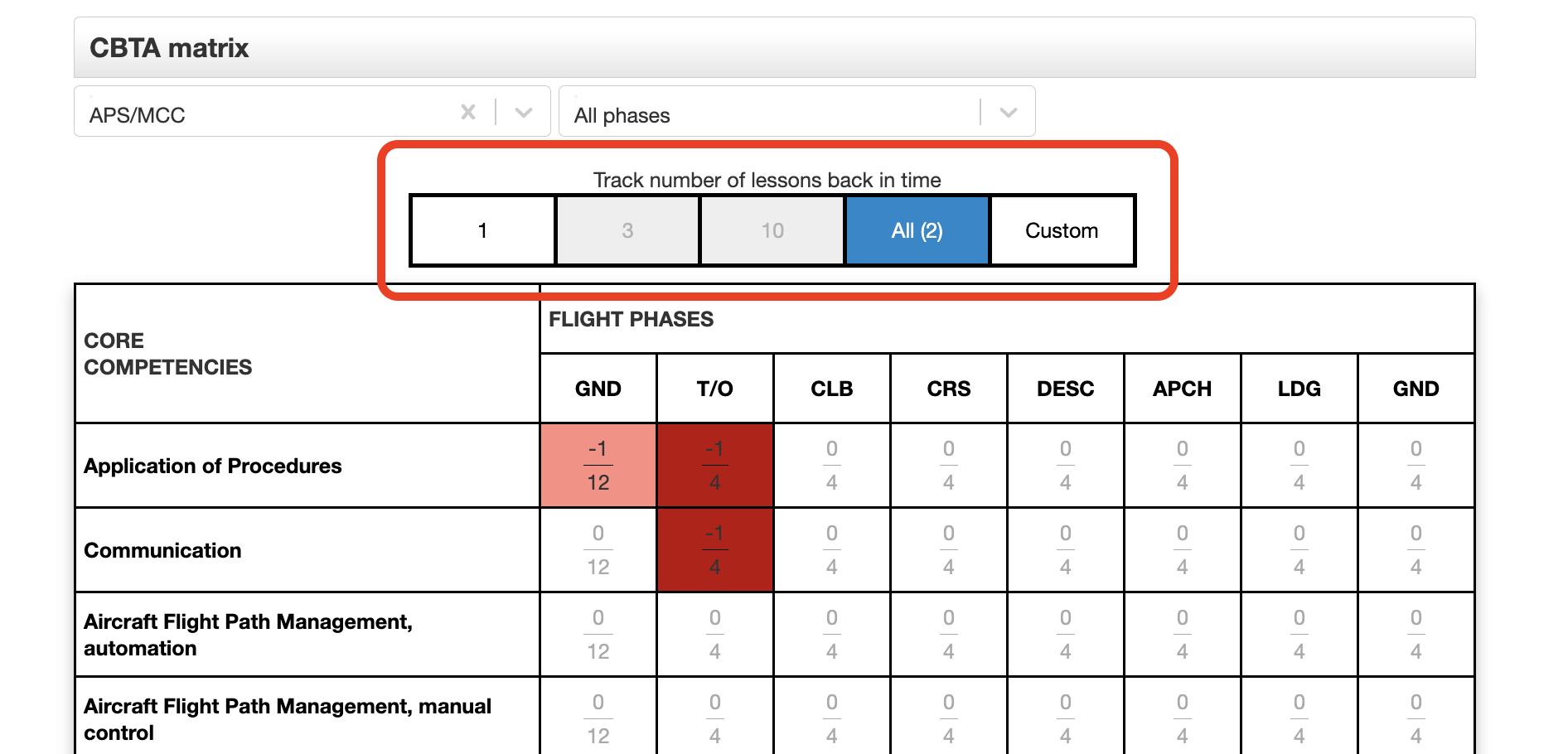1568x754 pixels.
Task: Open the All phases dropdown chevron
Action: pos(1008,112)
